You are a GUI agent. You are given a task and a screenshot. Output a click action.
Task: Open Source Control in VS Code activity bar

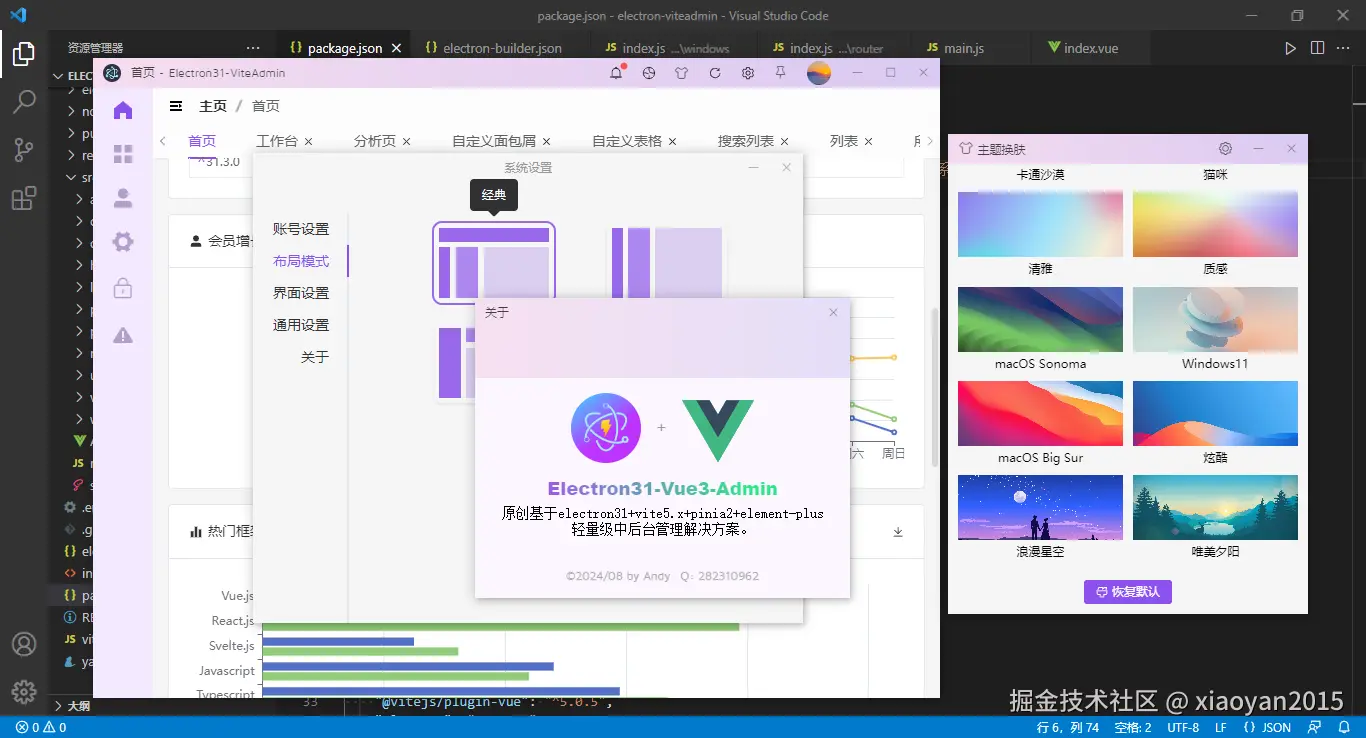[24, 149]
